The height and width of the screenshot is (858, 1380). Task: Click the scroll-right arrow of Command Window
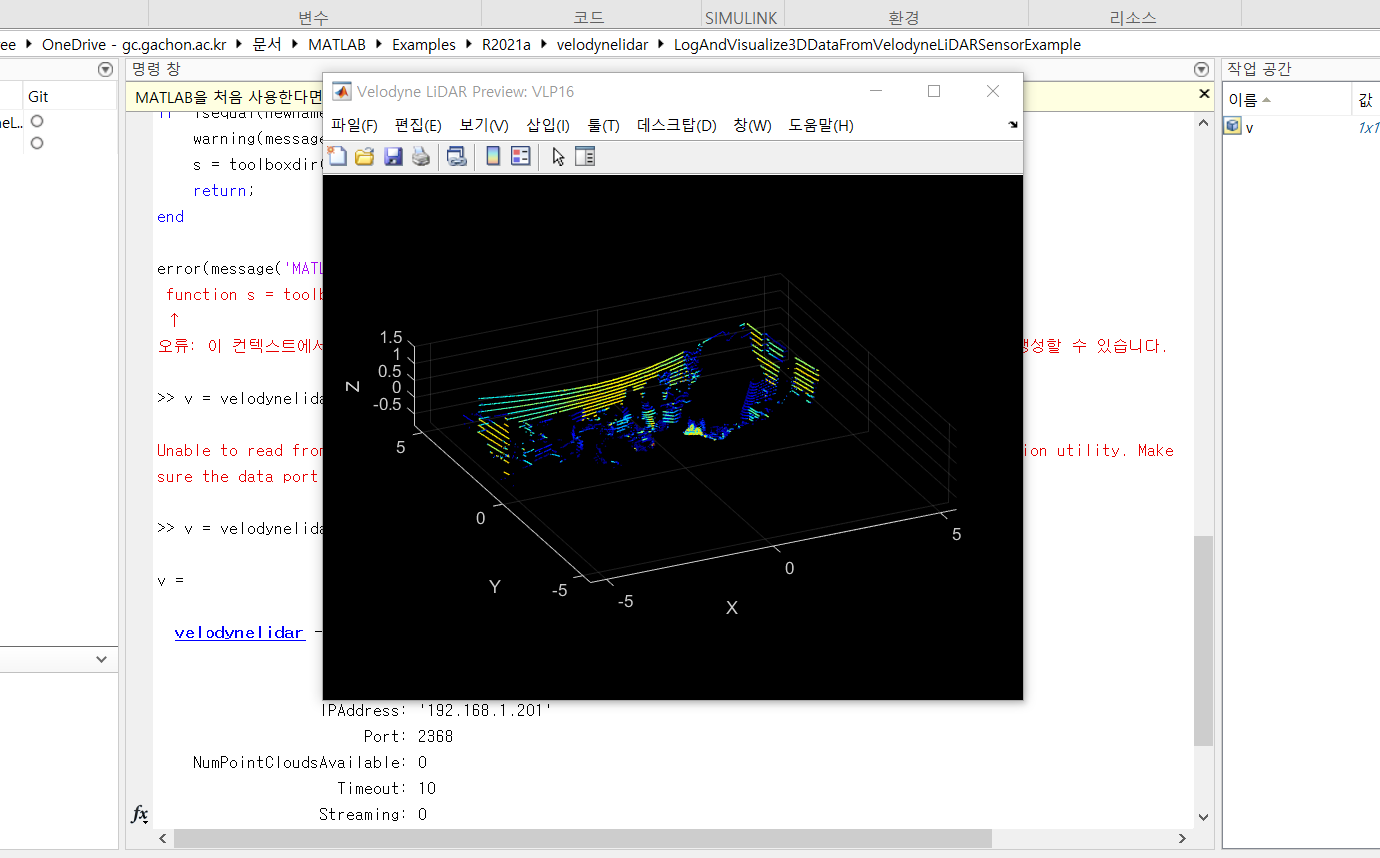(1182, 838)
